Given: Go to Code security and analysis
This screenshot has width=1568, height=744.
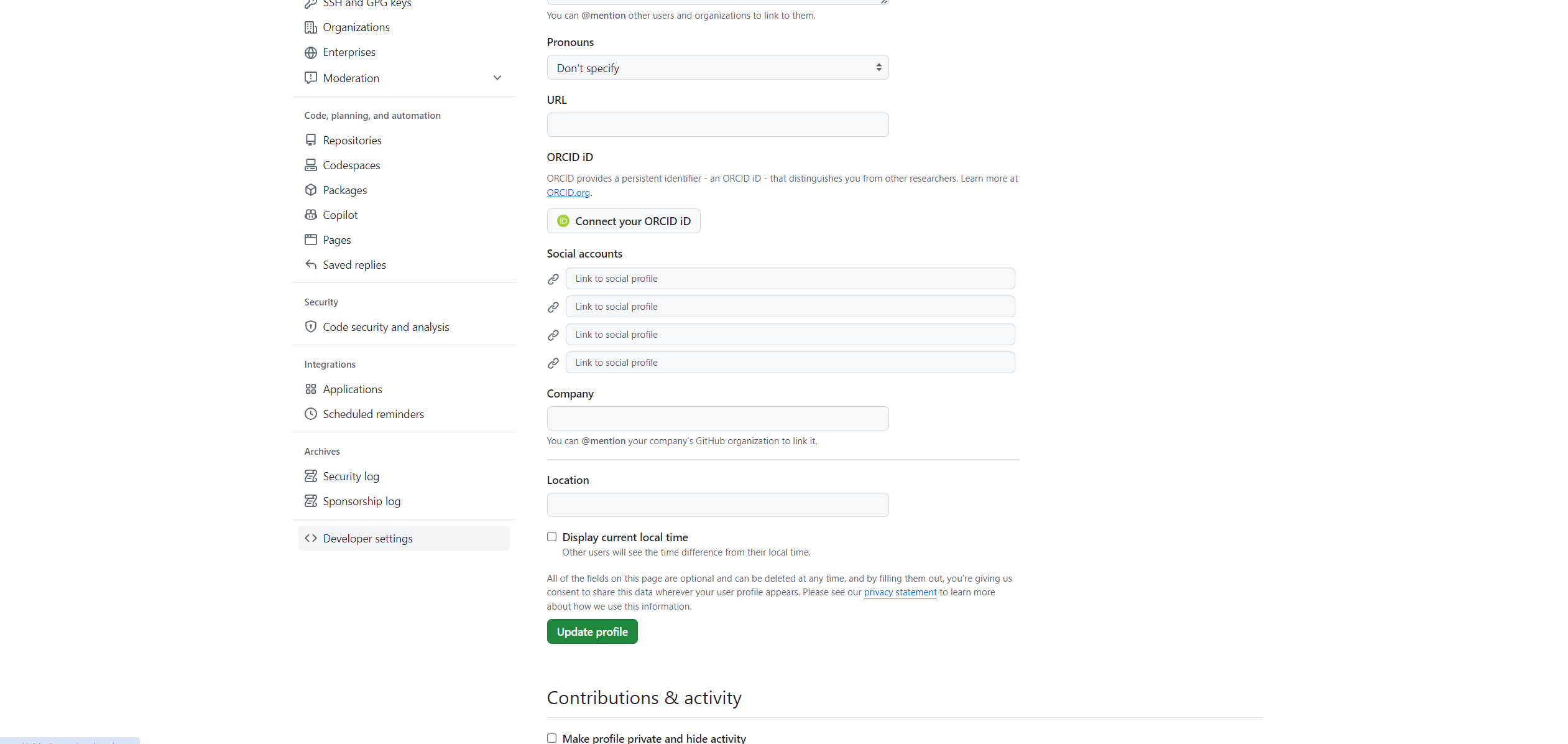Looking at the screenshot, I should coord(386,327).
